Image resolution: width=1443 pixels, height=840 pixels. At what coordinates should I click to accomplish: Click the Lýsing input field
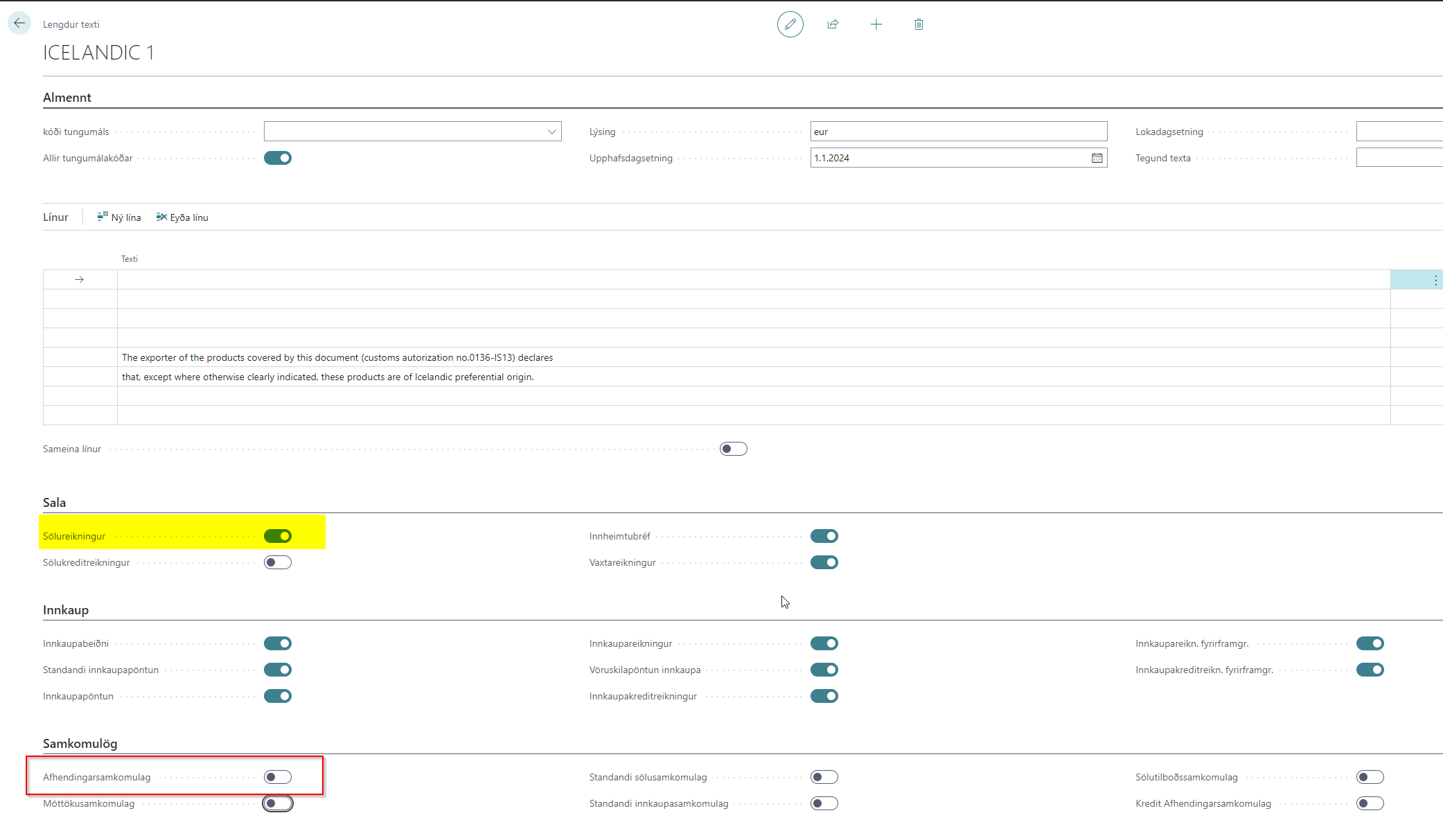coord(958,132)
